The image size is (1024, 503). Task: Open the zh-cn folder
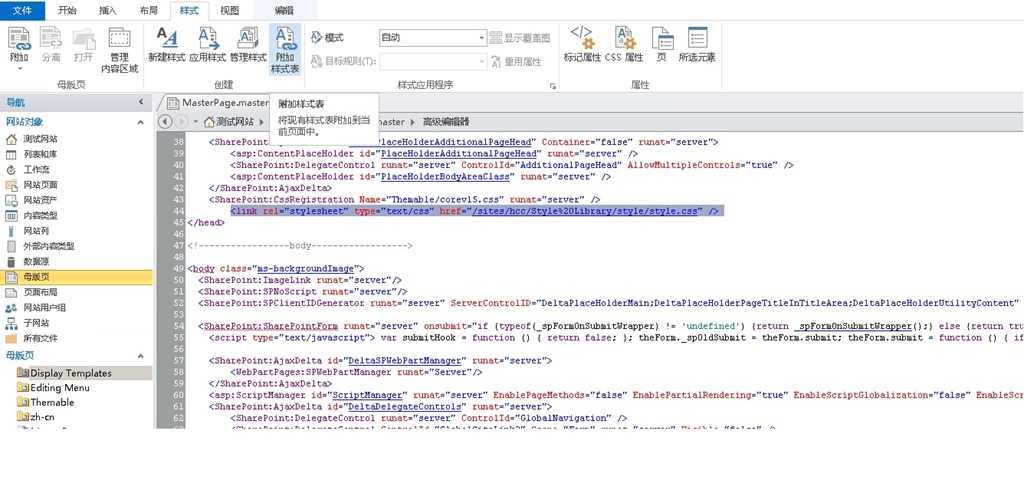pos(42,416)
